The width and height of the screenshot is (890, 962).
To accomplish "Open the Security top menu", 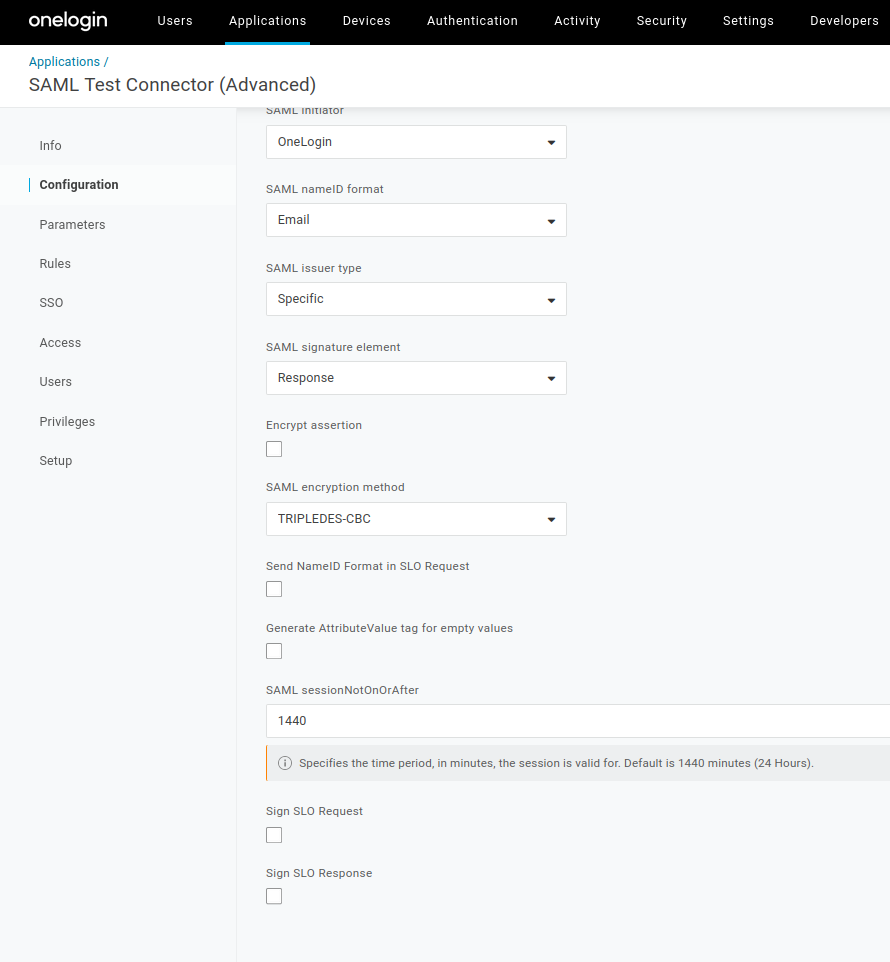I will [x=661, y=21].
